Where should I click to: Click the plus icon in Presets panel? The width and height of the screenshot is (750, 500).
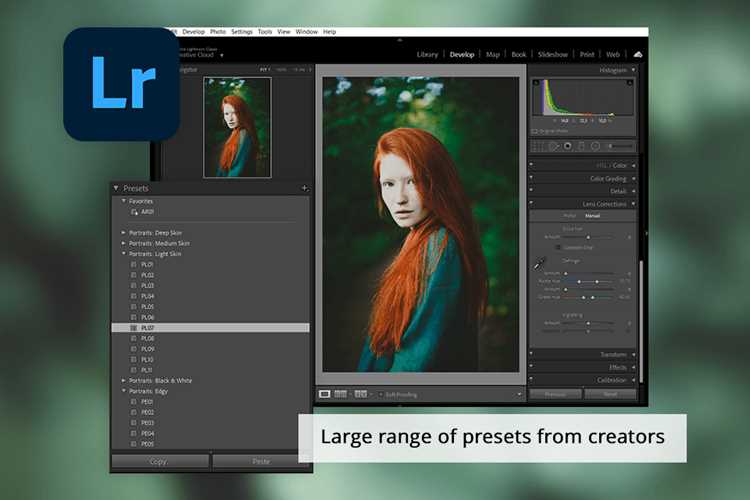point(304,188)
